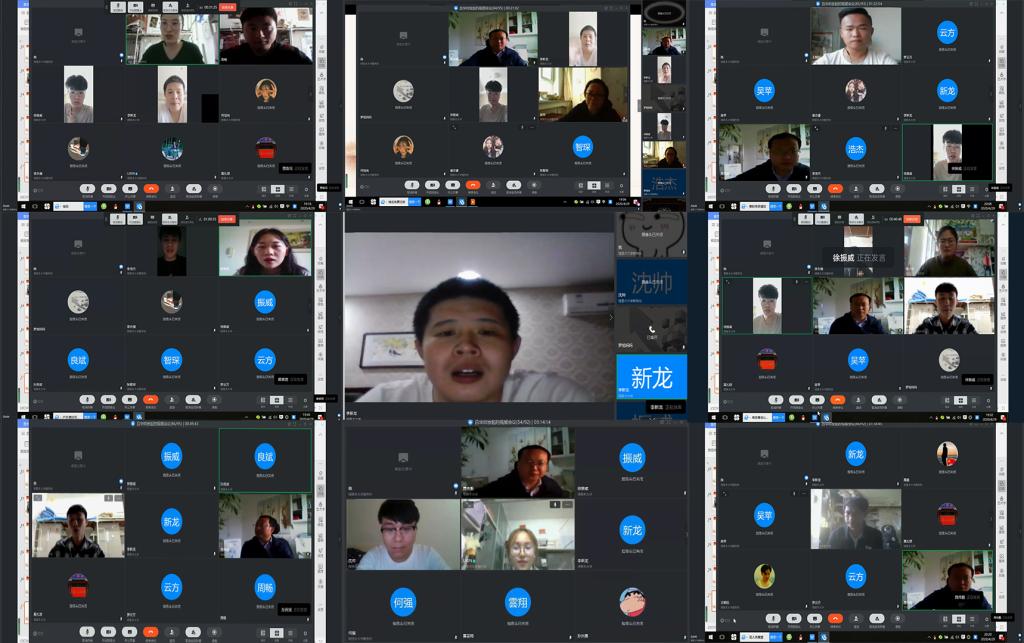The image size is (1024, 643).
Task: Select the 沈帅 participant tile in center sidebar
Action: click(x=651, y=282)
